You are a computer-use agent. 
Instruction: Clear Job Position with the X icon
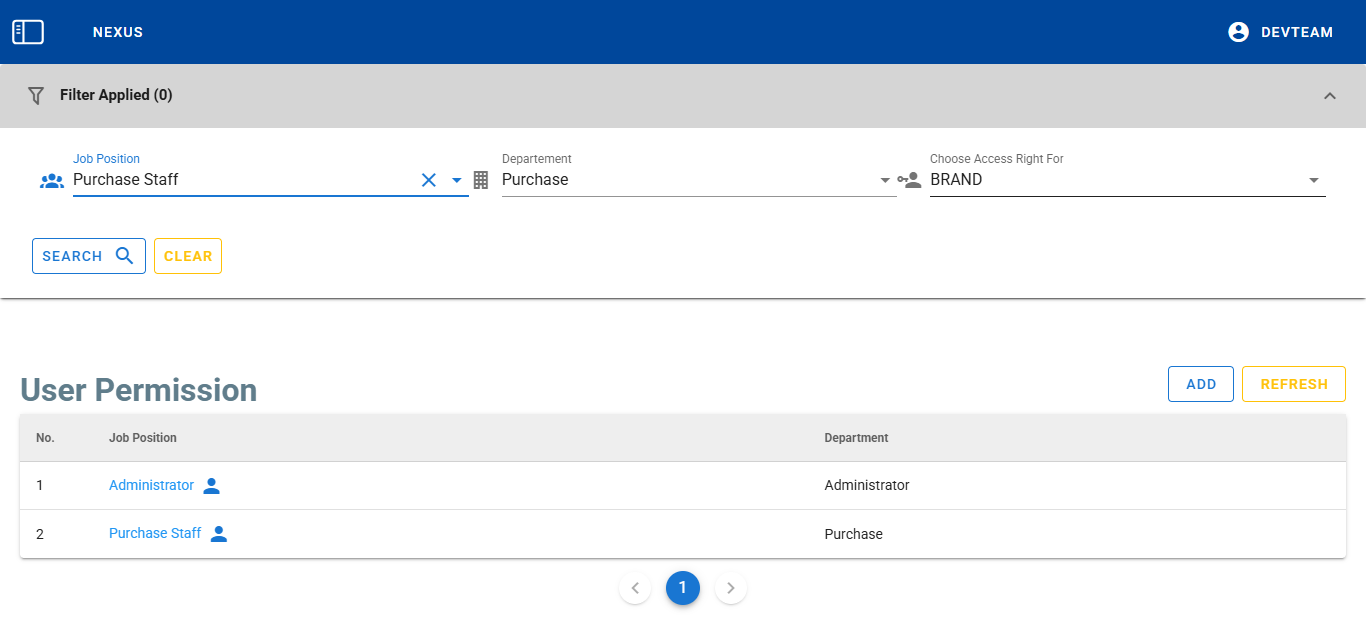tap(429, 180)
